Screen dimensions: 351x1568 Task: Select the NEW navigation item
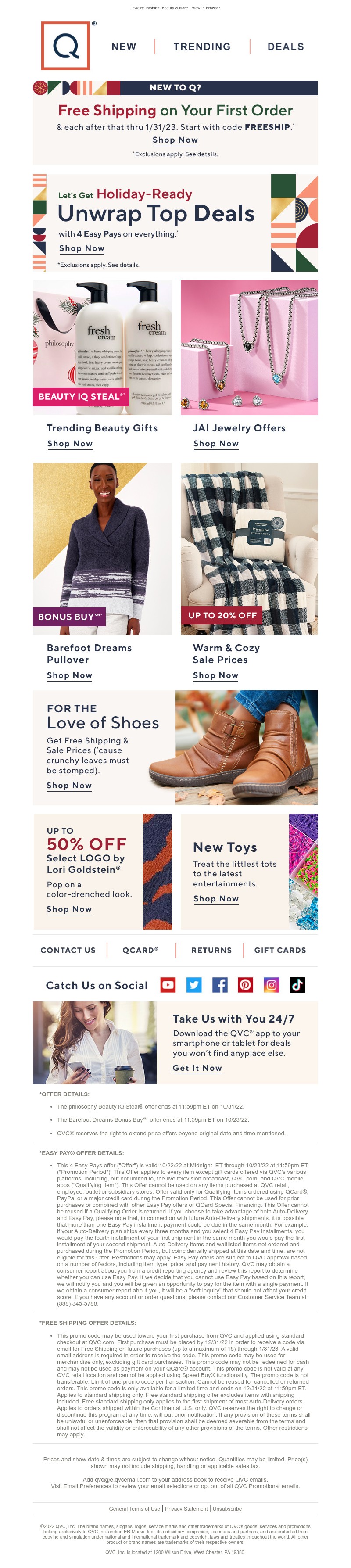click(x=123, y=47)
